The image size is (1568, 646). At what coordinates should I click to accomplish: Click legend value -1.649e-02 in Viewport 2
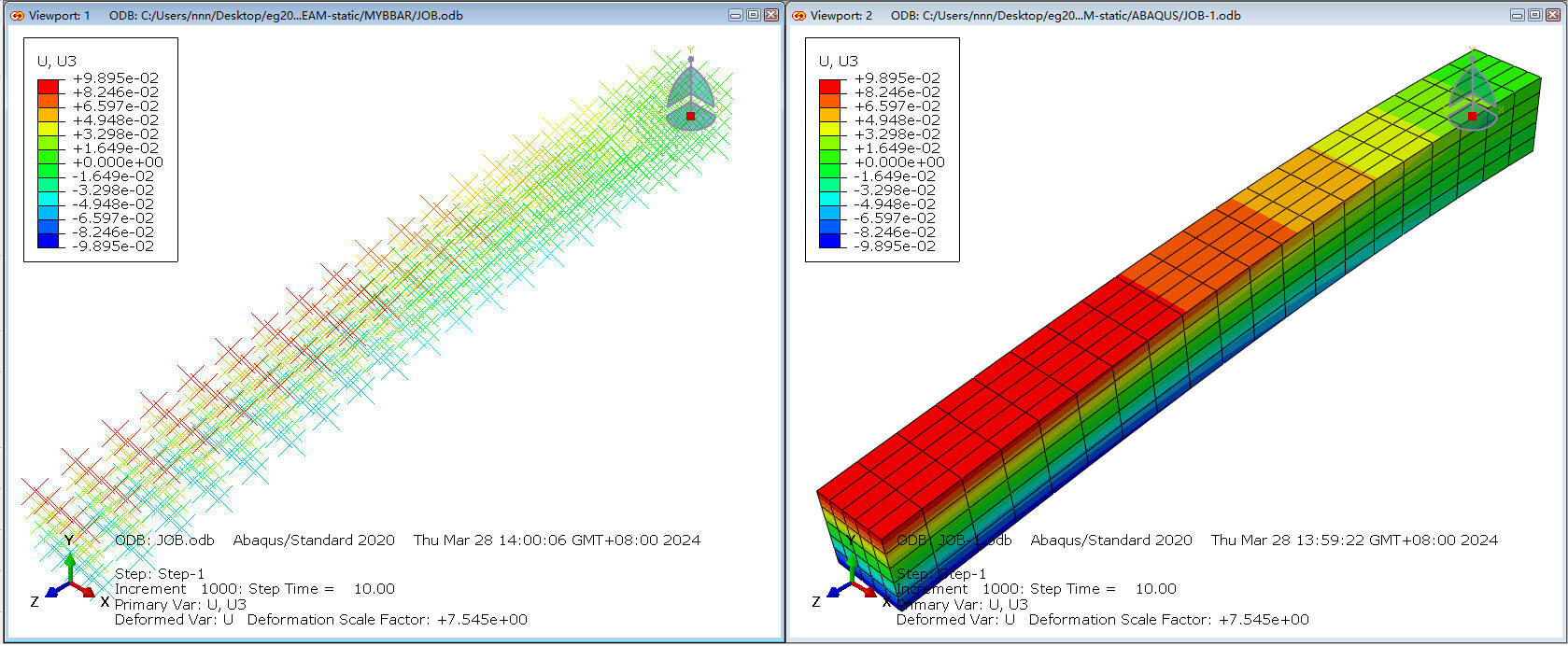point(896,176)
